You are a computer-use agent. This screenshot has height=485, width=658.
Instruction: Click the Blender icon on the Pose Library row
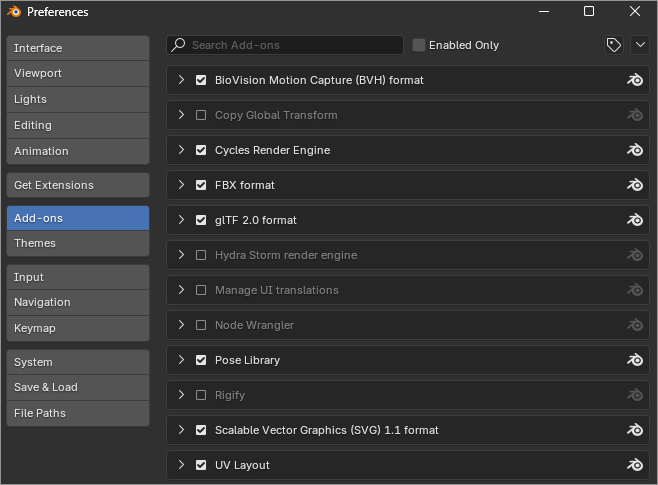coord(634,360)
